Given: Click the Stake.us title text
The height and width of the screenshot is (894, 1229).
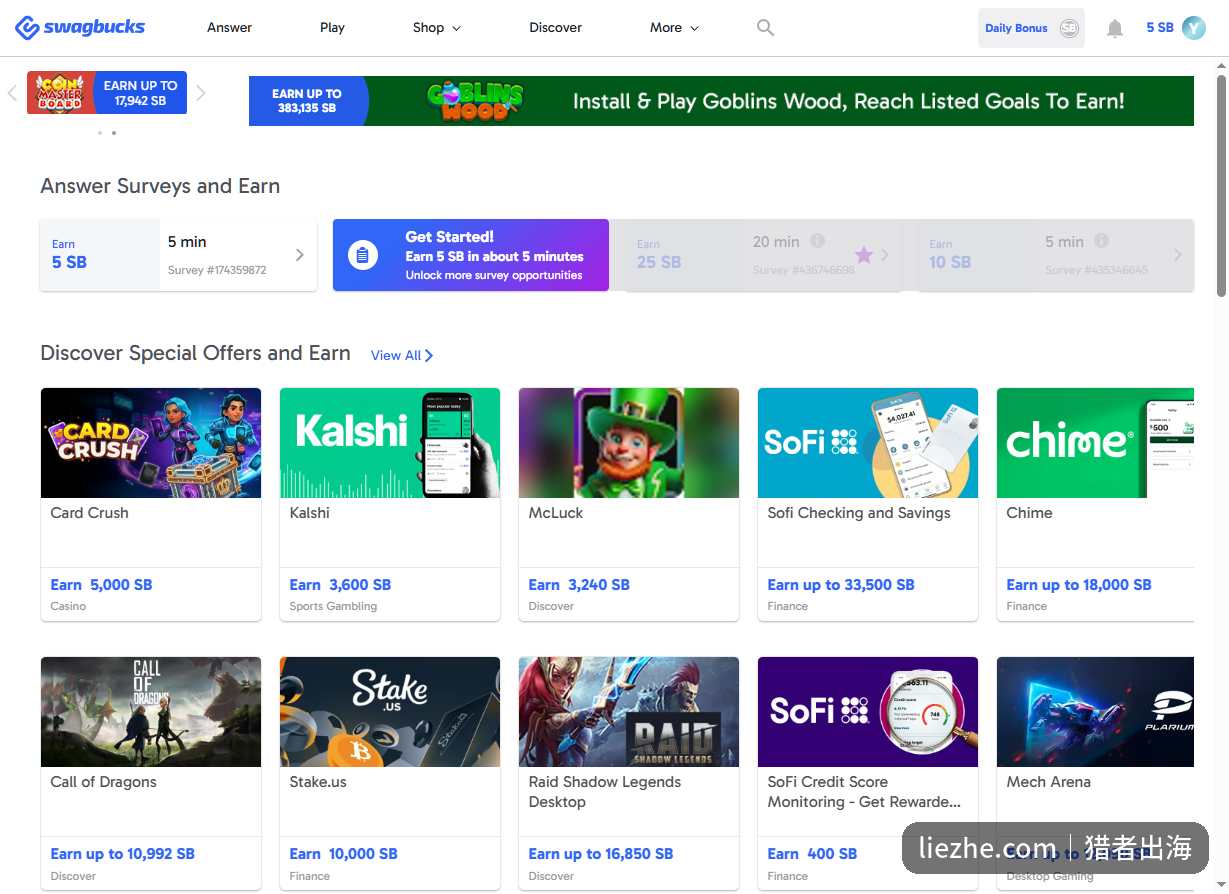Looking at the screenshot, I should click(x=318, y=782).
